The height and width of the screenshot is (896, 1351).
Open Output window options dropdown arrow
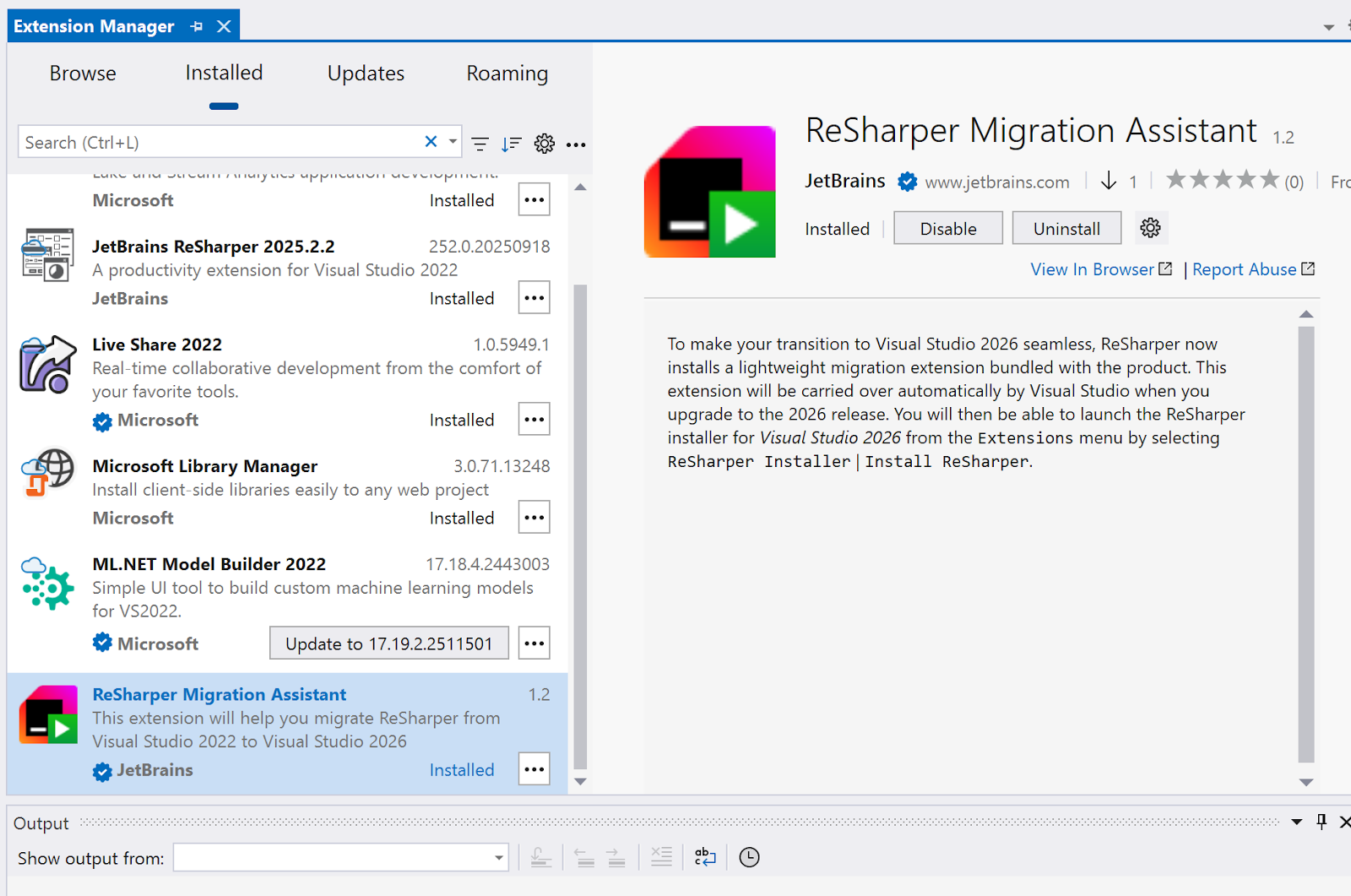pyautogui.click(x=1296, y=822)
